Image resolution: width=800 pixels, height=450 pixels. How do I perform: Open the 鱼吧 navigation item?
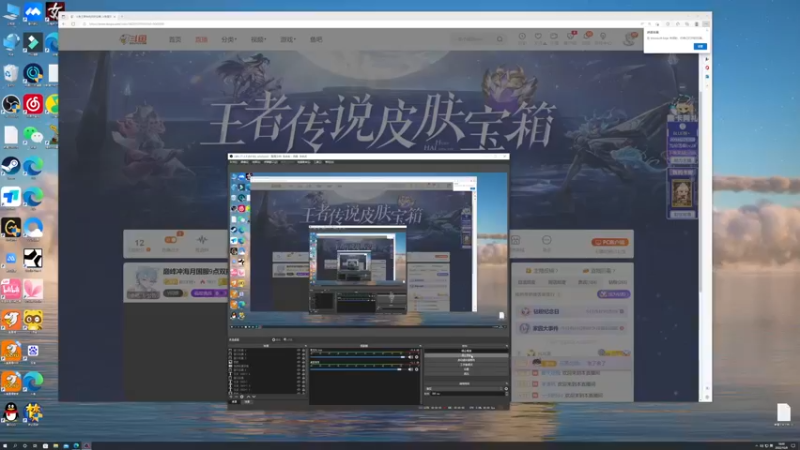click(316, 39)
